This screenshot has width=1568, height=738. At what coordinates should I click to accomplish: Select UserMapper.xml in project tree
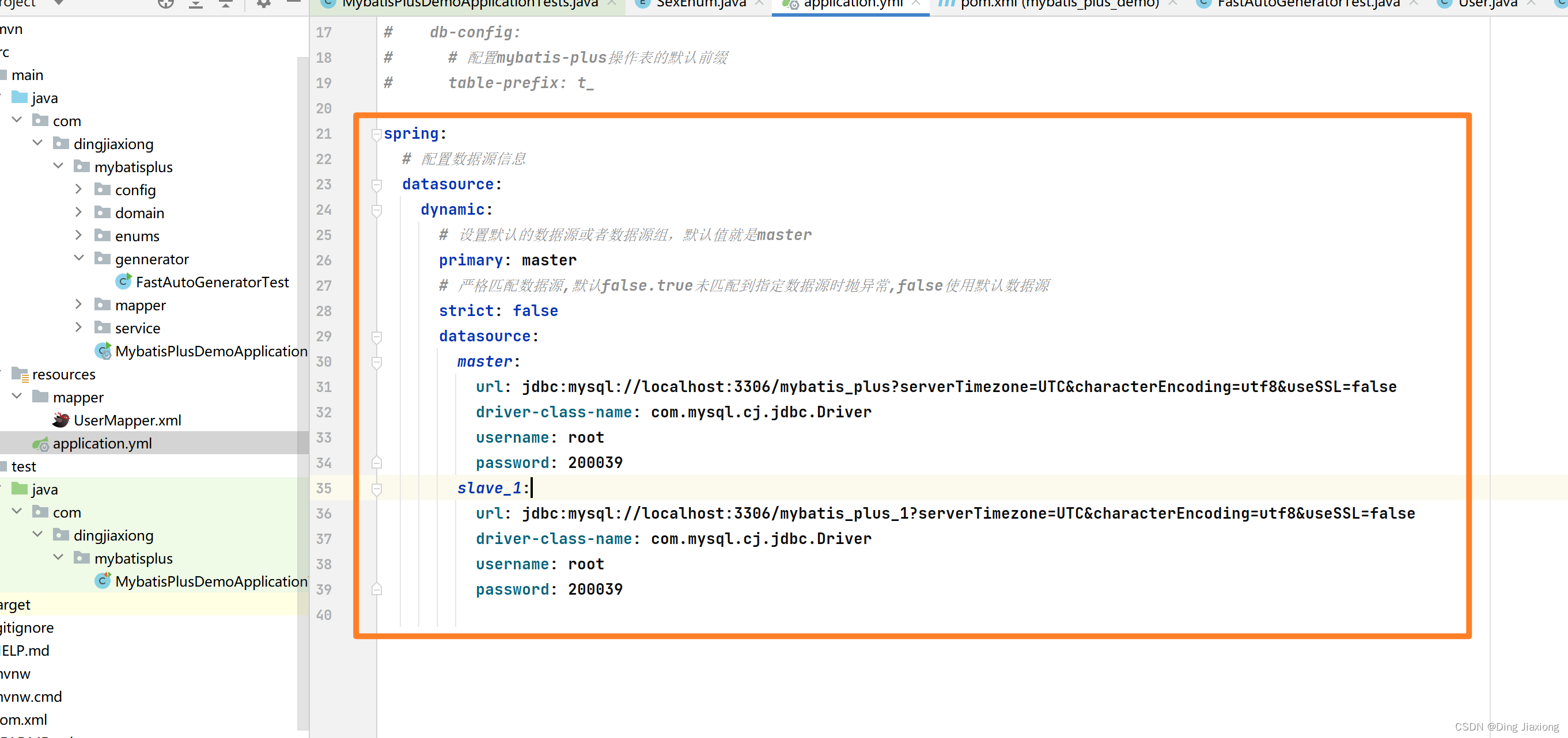point(127,420)
